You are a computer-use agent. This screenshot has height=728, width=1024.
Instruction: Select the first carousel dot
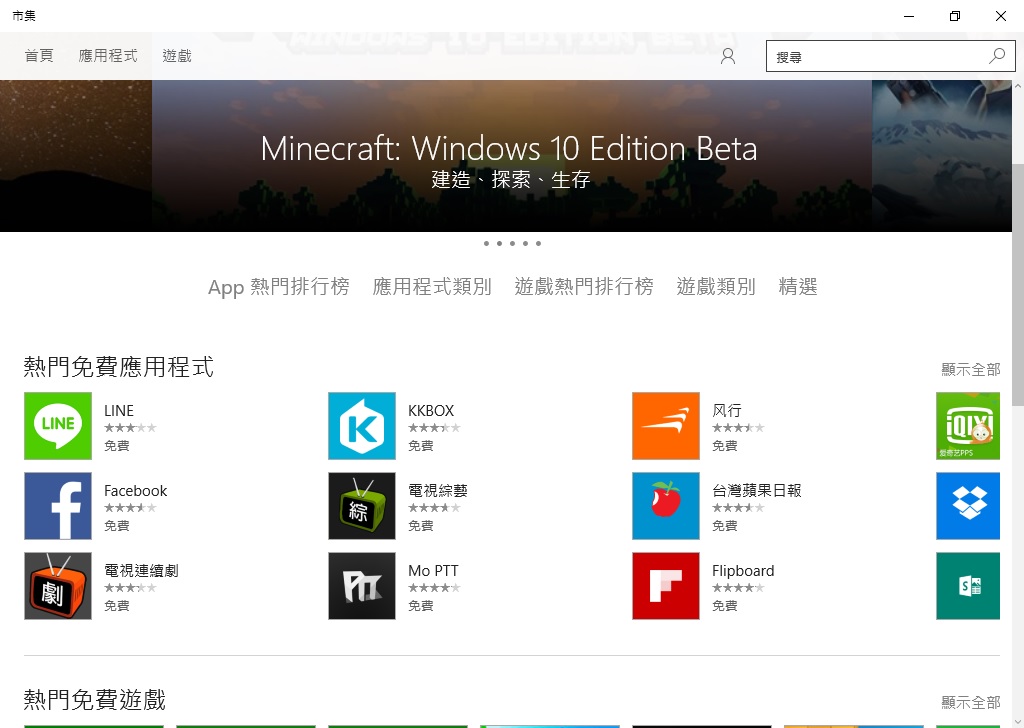pyautogui.click(x=486, y=244)
